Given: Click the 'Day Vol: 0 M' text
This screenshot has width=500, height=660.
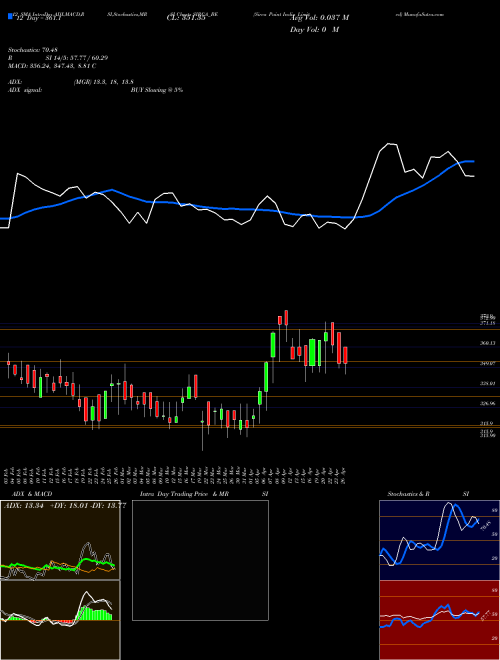Looking at the screenshot, I should [314, 30].
